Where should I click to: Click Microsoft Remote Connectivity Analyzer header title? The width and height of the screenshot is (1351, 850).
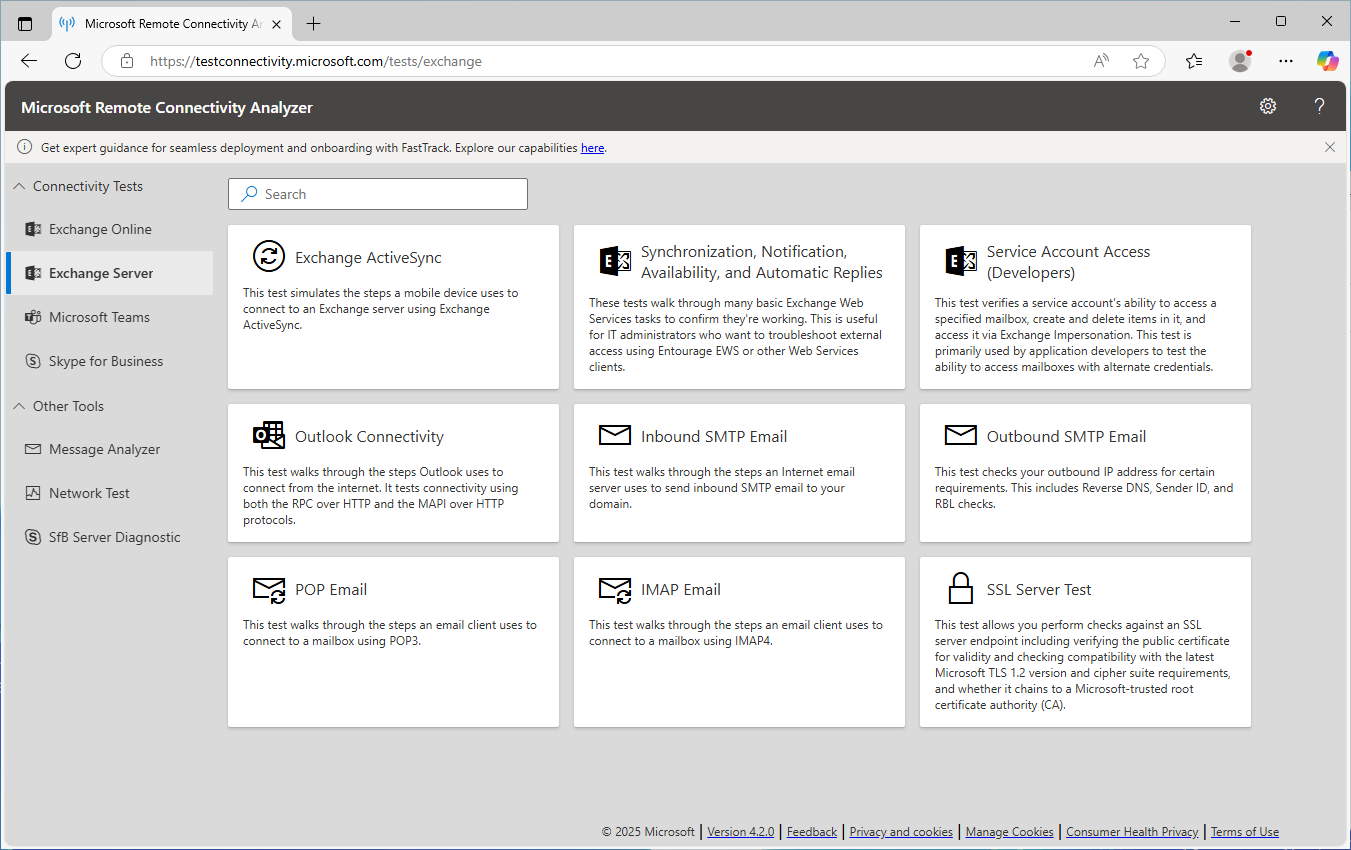pos(167,107)
